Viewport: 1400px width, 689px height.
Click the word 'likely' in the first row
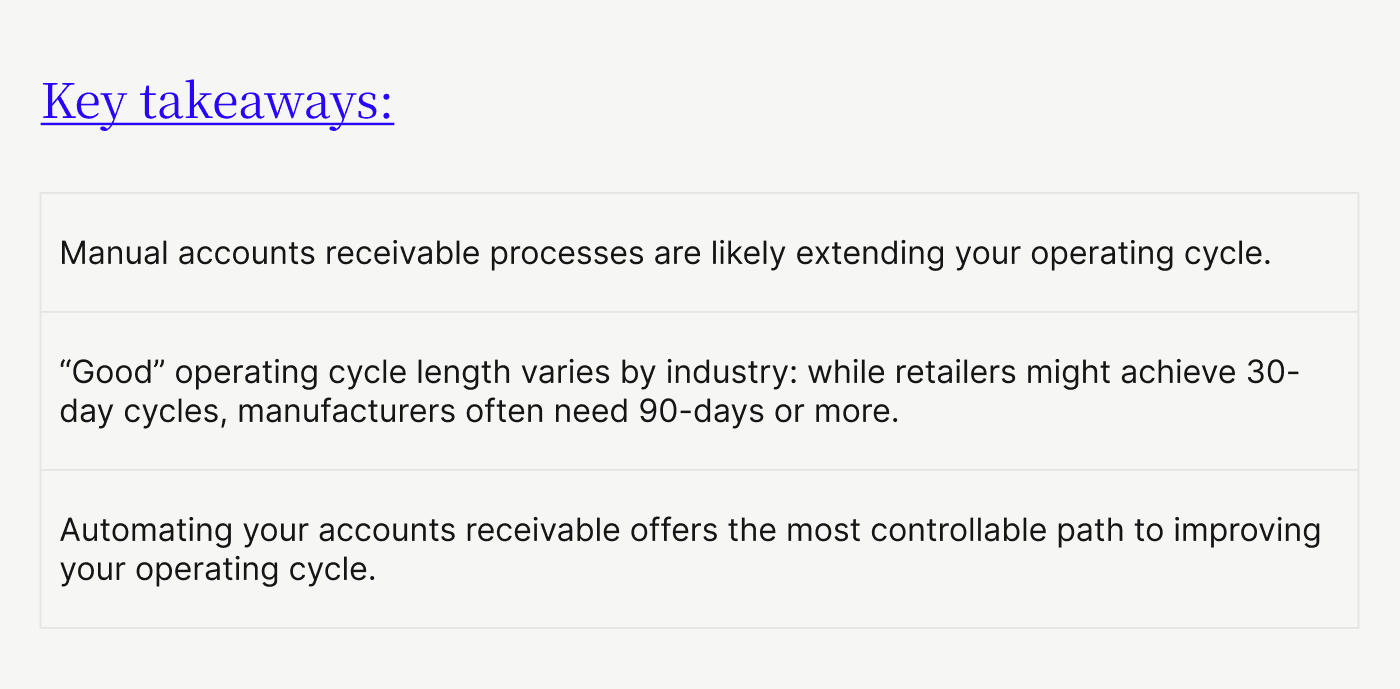coord(749,253)
